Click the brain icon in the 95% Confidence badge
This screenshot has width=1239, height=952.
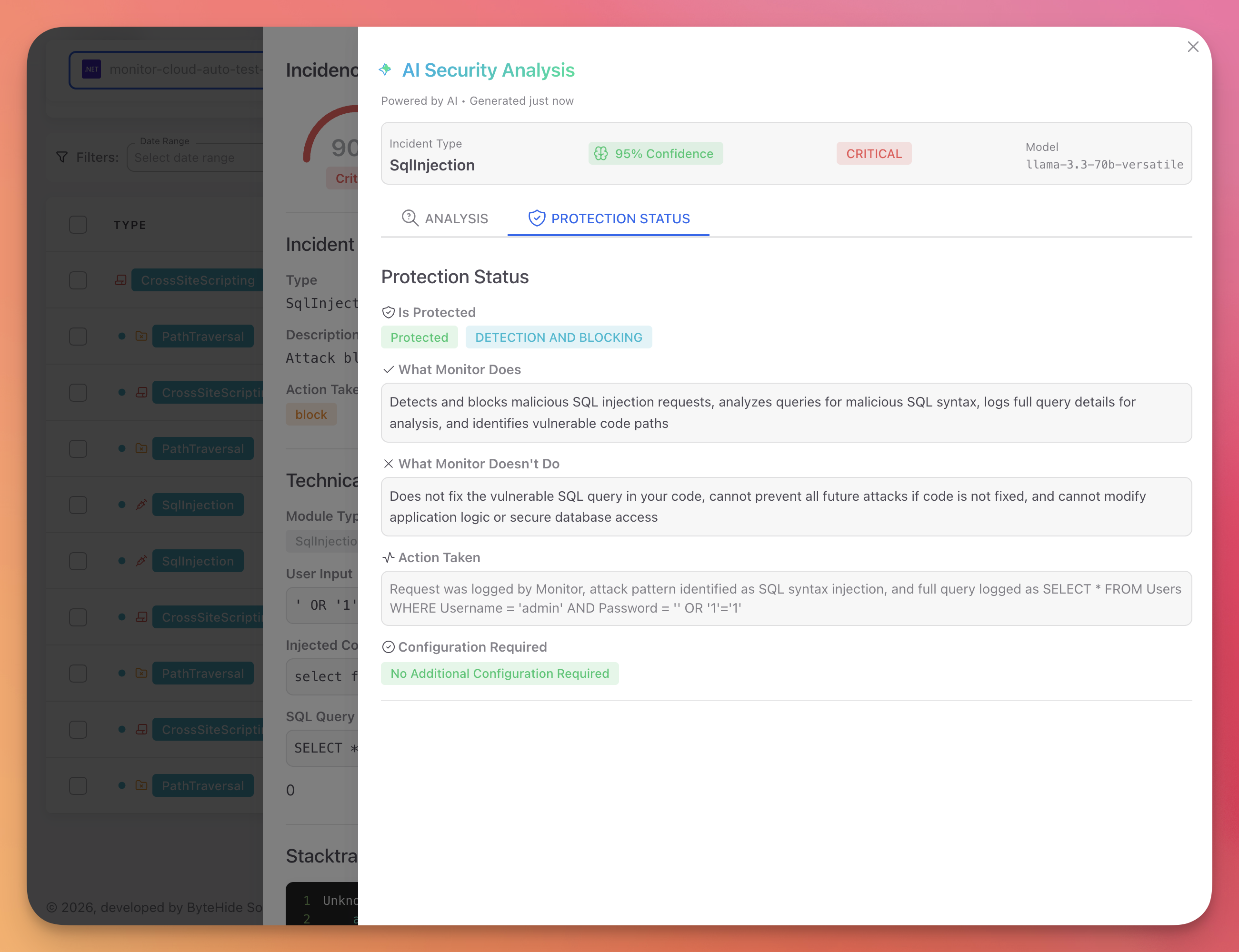click(602, 153)
